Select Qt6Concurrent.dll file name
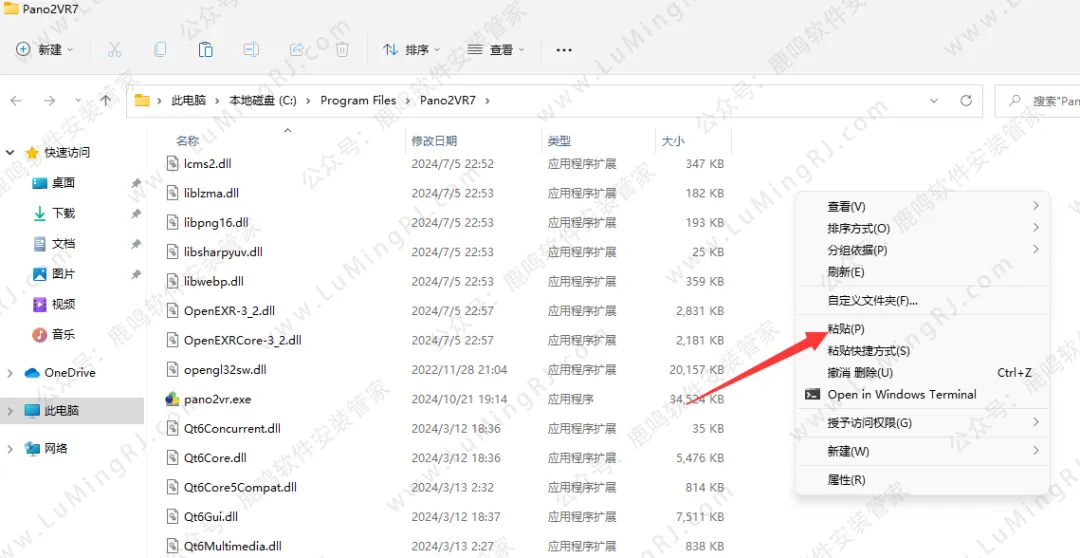 232,428
